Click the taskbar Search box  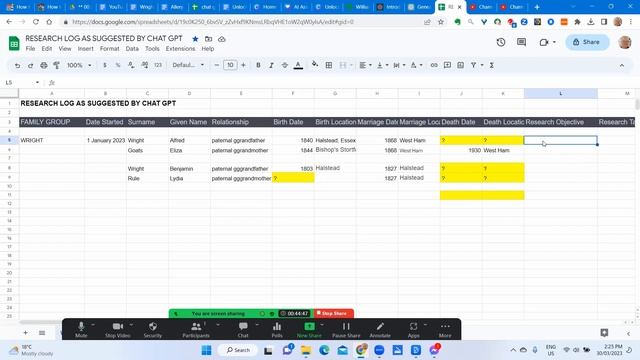pos(238,350)
